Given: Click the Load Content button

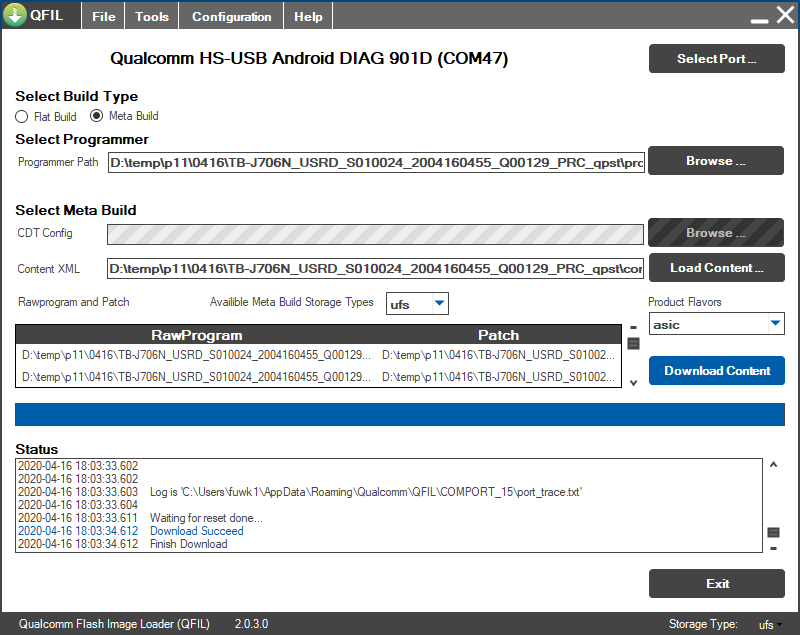Looking at the screenshot, I should coord(716,268).
